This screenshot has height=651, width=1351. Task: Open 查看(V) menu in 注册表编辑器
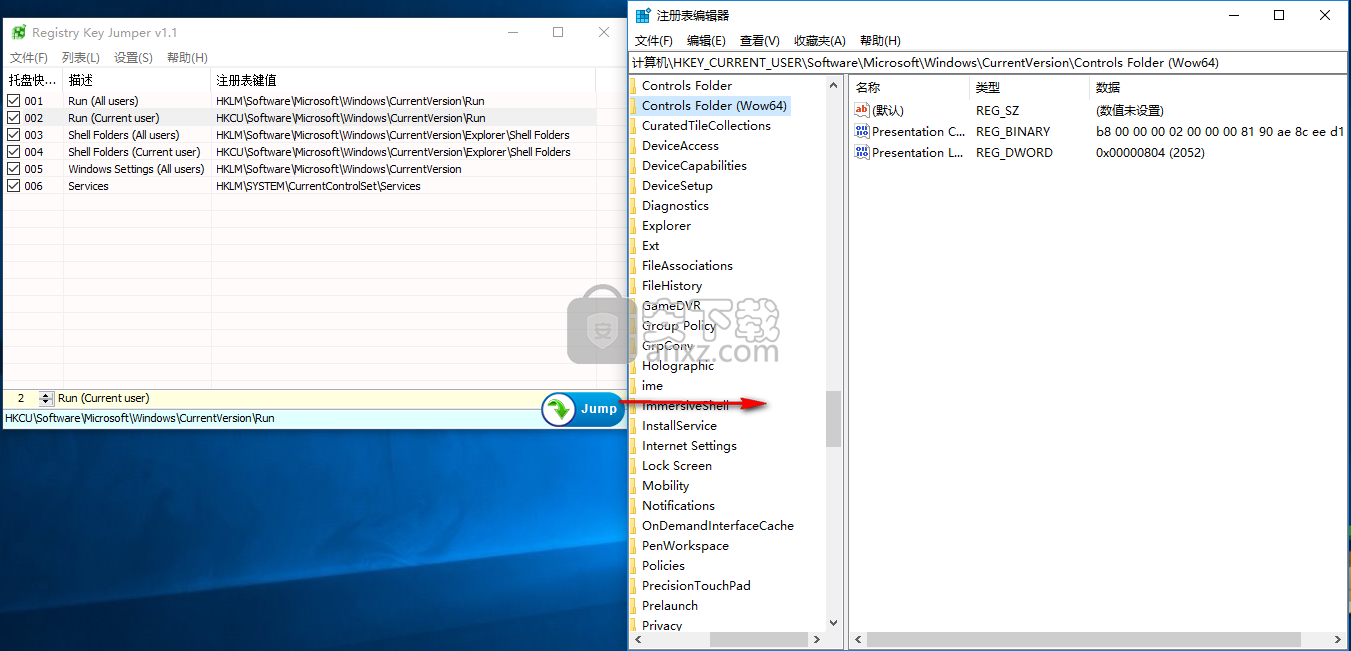(x=759, y=41)
